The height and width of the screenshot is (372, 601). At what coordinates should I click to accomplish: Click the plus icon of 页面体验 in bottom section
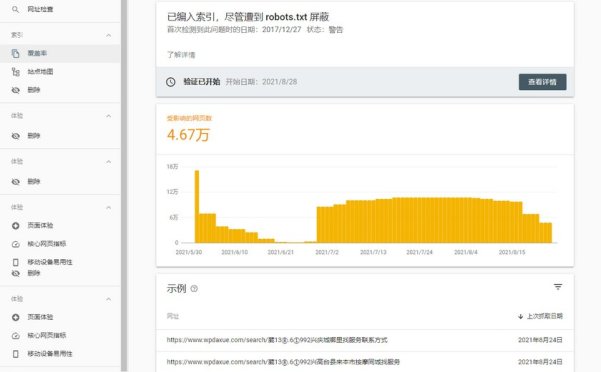coord(15,317)
